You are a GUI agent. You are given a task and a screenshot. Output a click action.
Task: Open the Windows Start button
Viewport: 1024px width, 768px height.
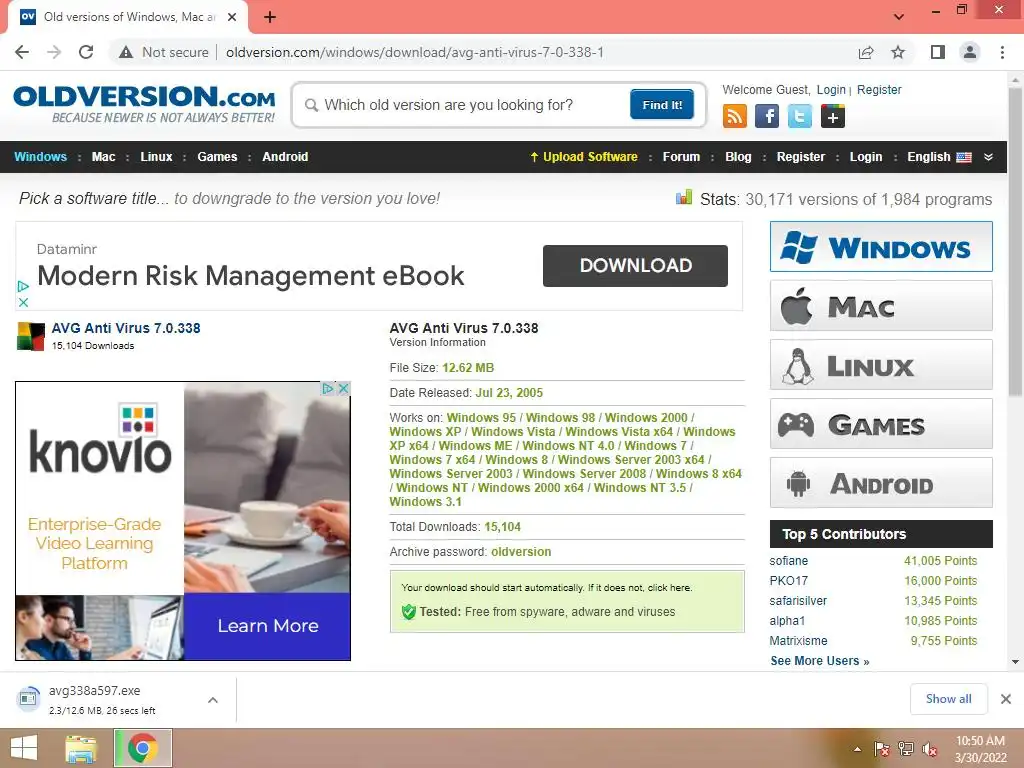pos(24,748)
